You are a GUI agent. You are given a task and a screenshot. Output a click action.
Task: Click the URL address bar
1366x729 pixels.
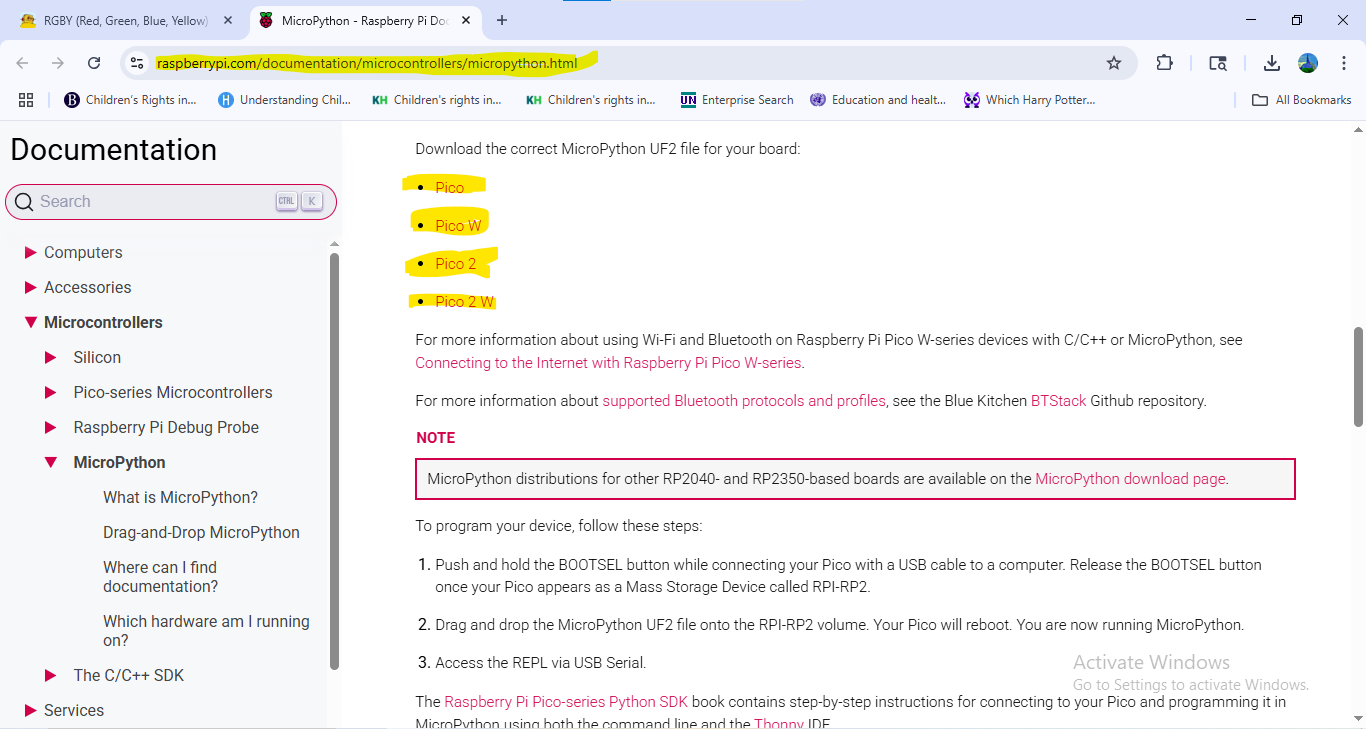pyautogui.click(x=628, y=63)
